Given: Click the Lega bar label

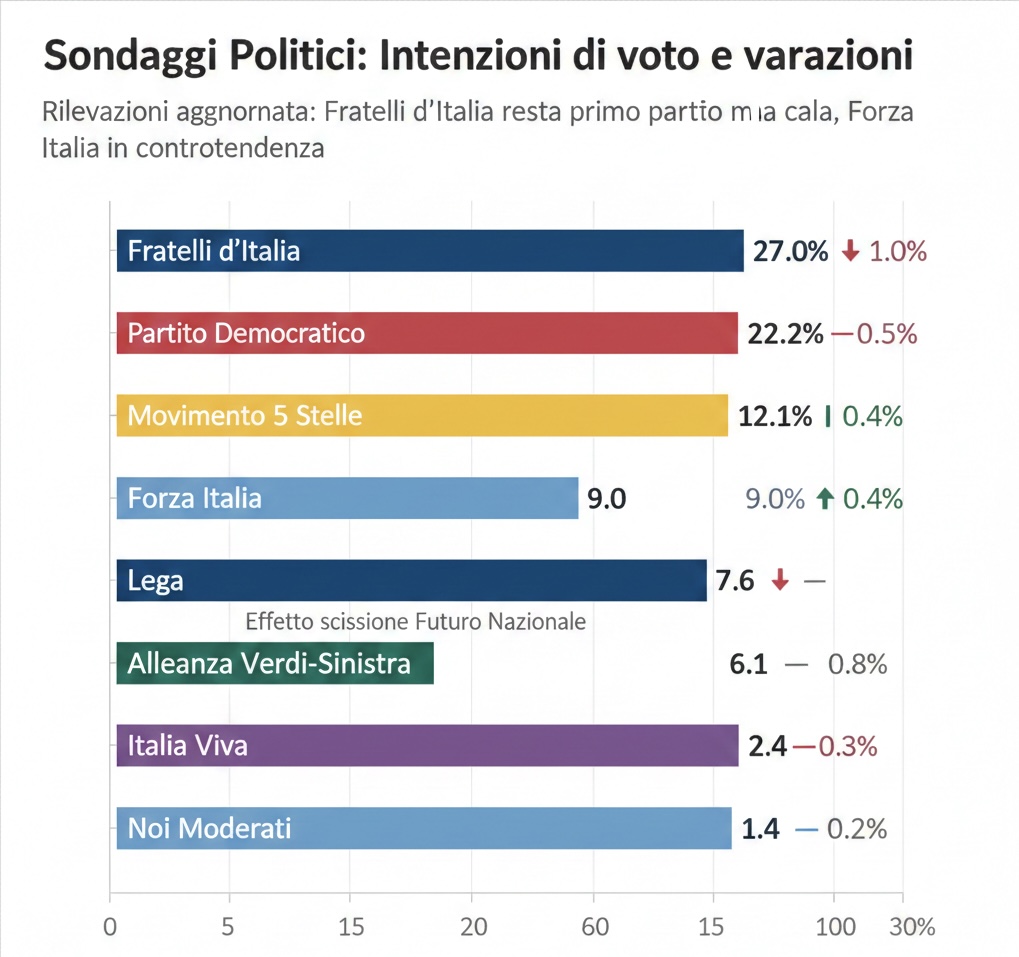Looking at the screenshot, I should (x=156, y=580).
